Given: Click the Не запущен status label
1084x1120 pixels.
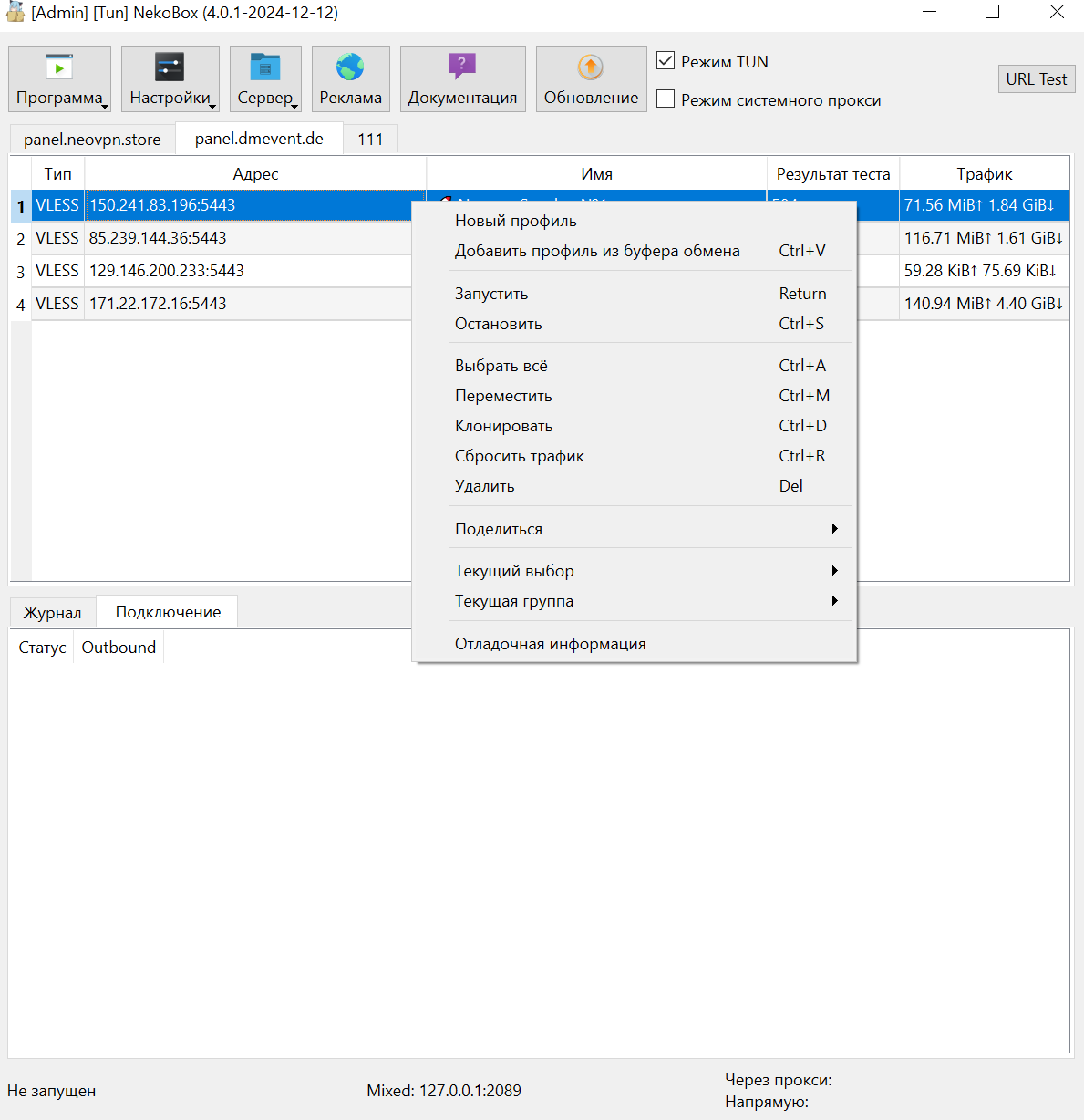Looking at the screenshot, I should (x=52, y=1091).
